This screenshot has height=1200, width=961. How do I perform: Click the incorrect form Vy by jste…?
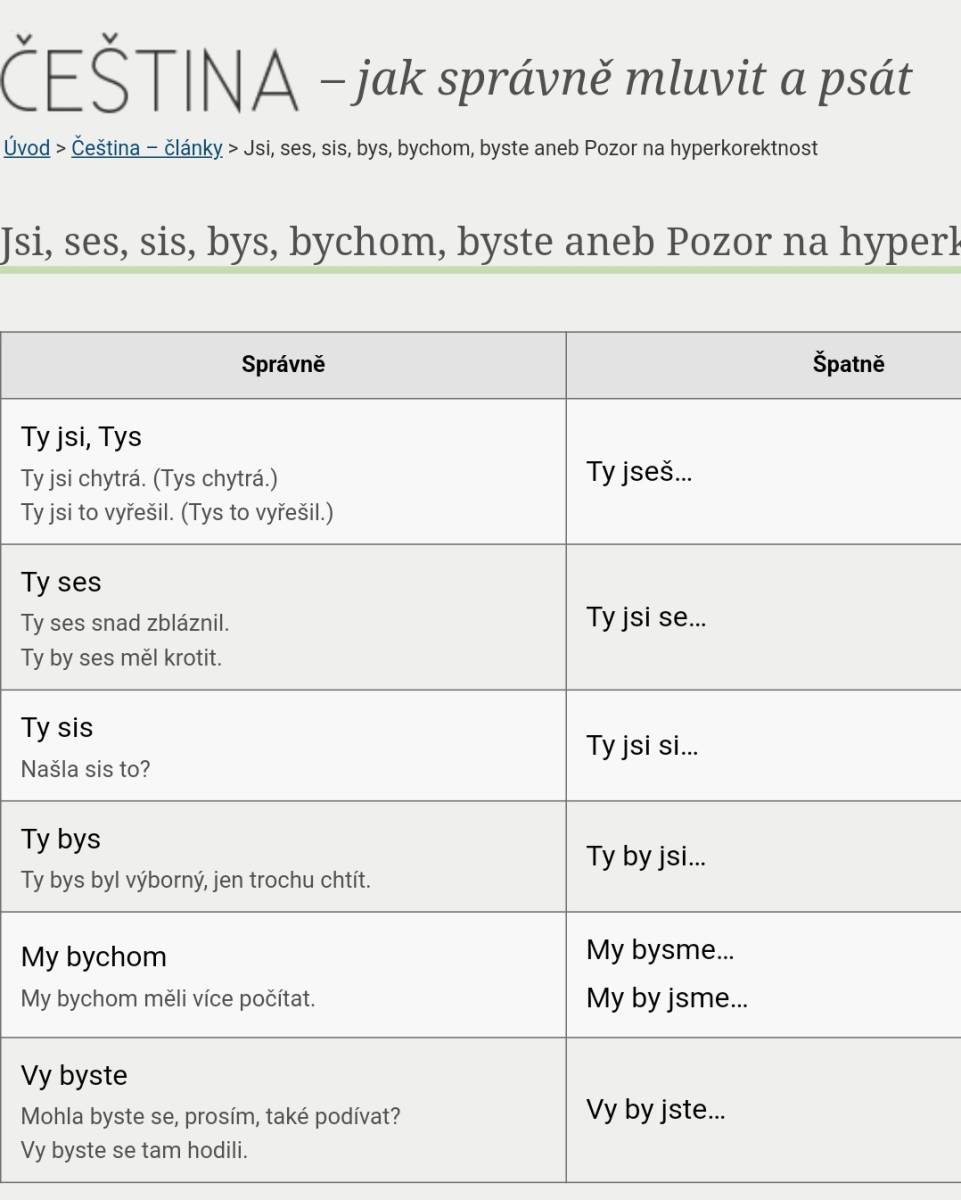coord(656,1110)
